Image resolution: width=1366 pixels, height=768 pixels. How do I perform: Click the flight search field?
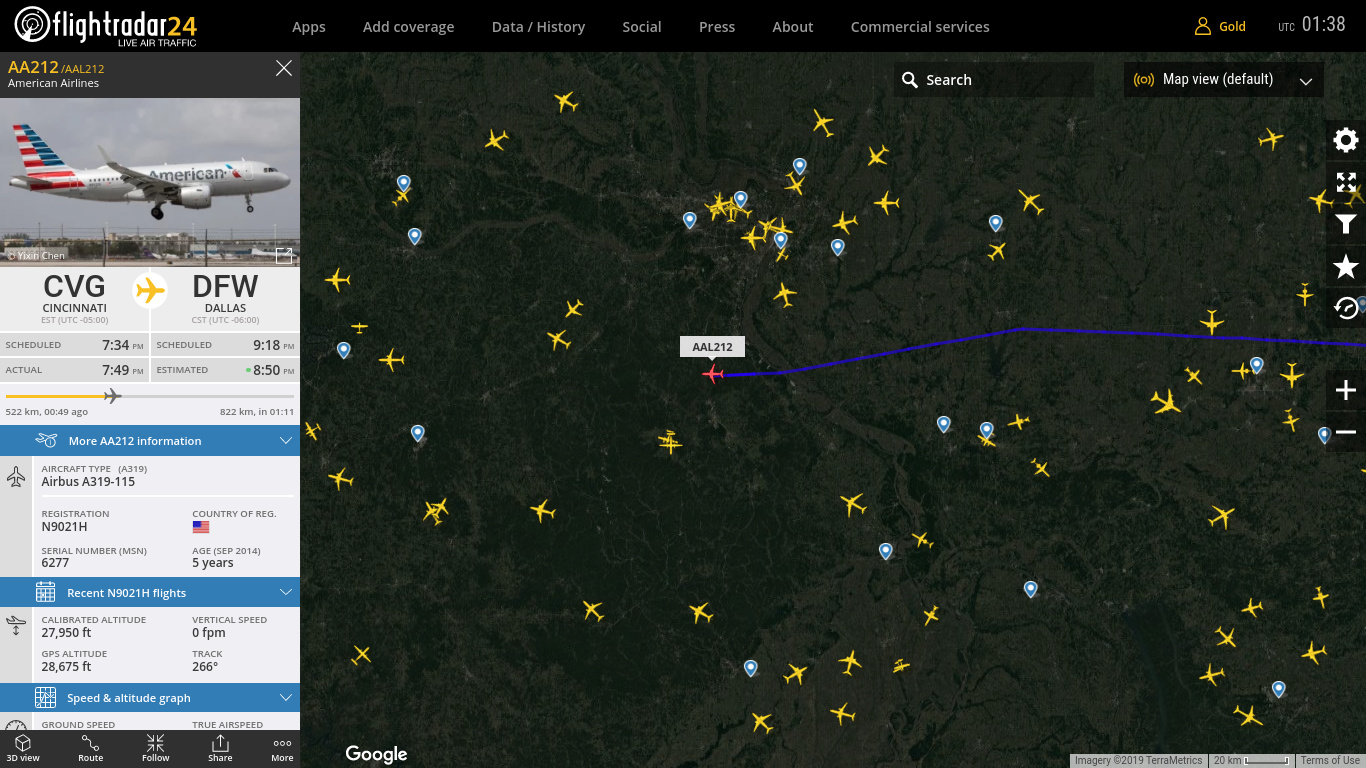click(994, 80)
